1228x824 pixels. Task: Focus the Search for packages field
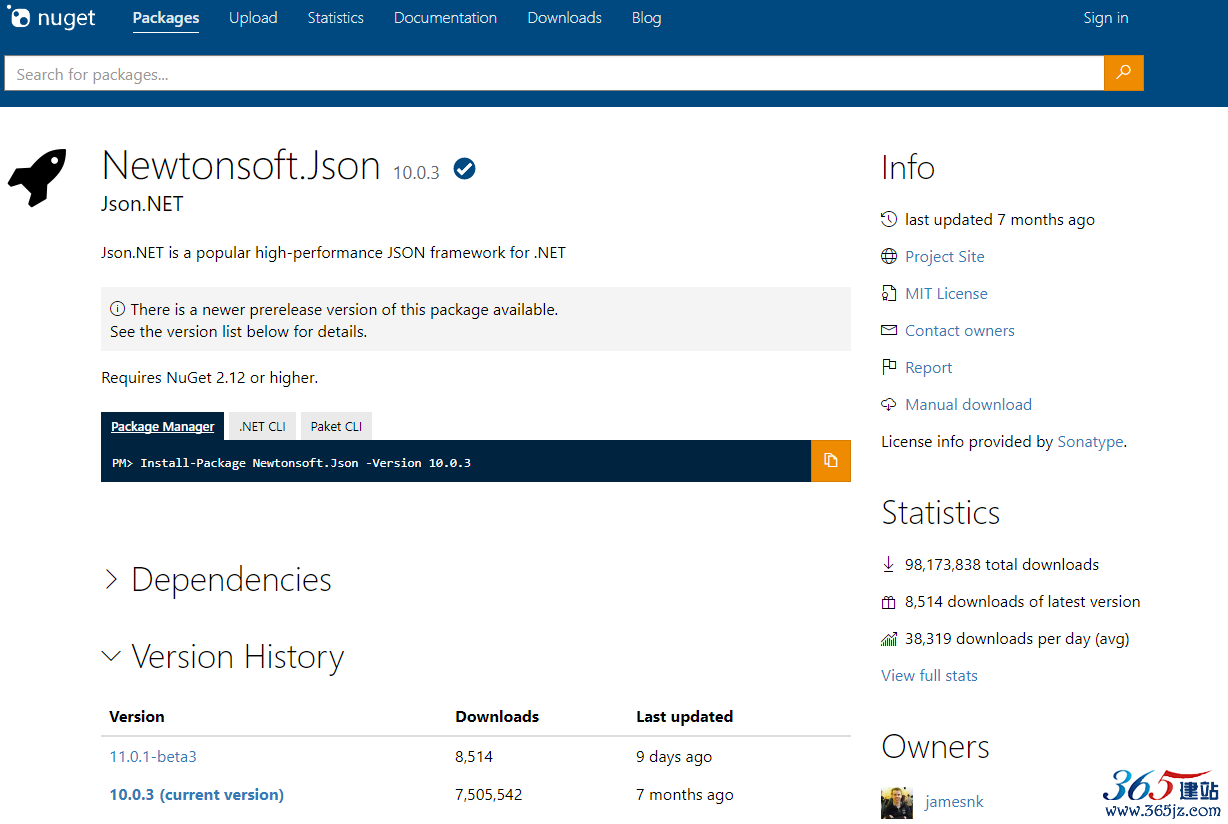click(554, 73)
